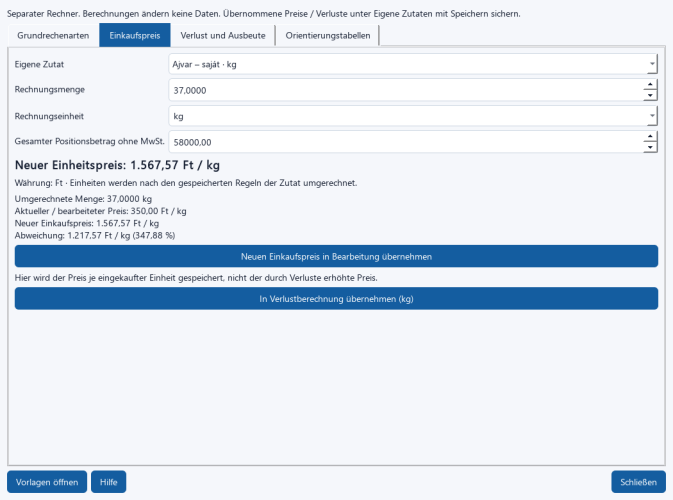Click the Vorlagen öffnen button
673x500 pixels.
coord(47,482)
